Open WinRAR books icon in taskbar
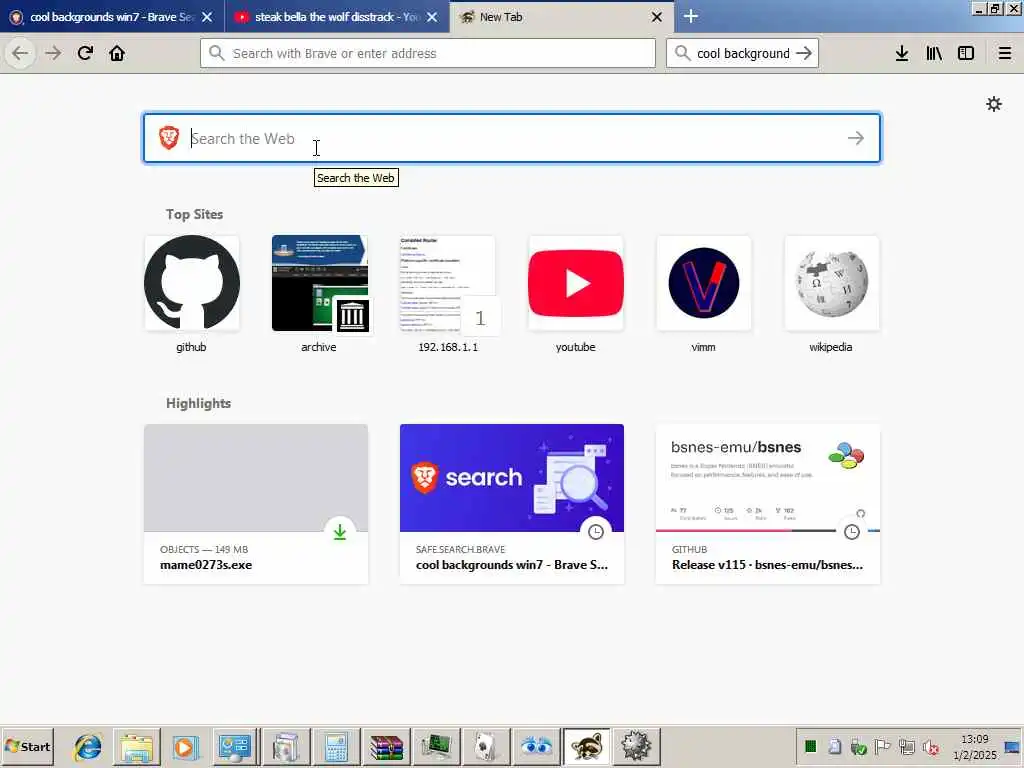 pos(387,746)
